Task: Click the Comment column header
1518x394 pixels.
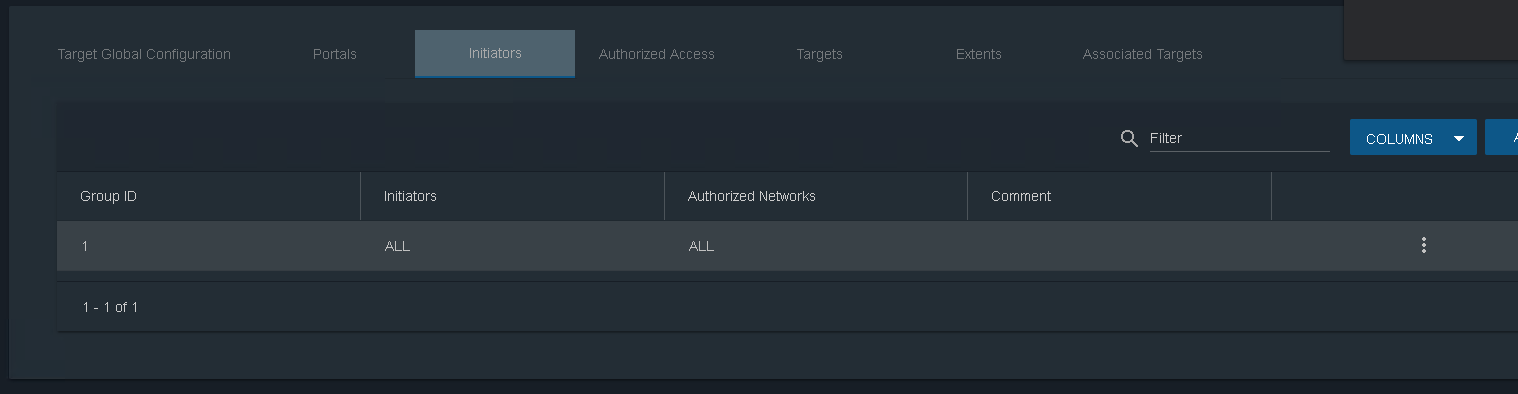Action: pyautogui.click(x=1020, y=196)
